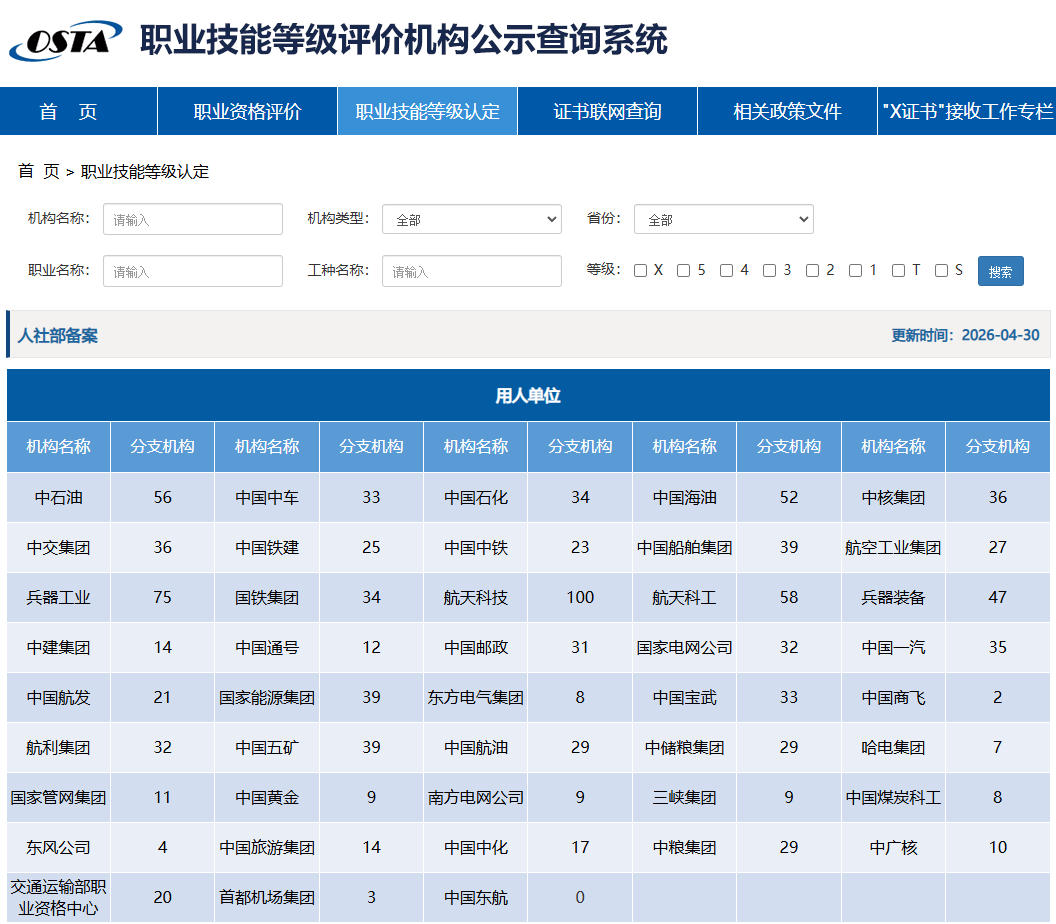This screenshot has height=924, width=1056.
Task: Expand the 机构类型 dropdown
Action: coord(471,219)
